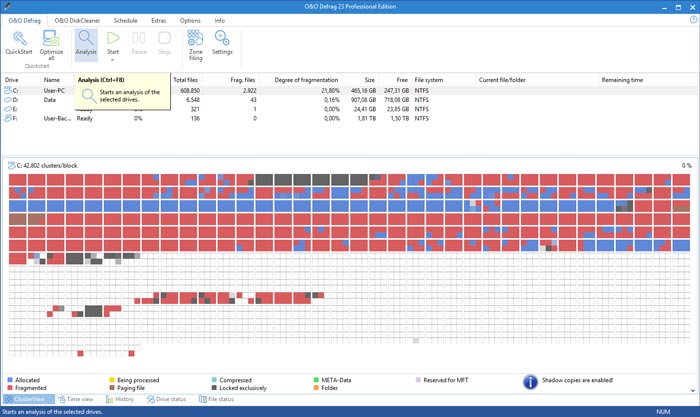Sort by Frag. files column
The height and width of the screenshot is (417, 700).
[x=242, y=80]
